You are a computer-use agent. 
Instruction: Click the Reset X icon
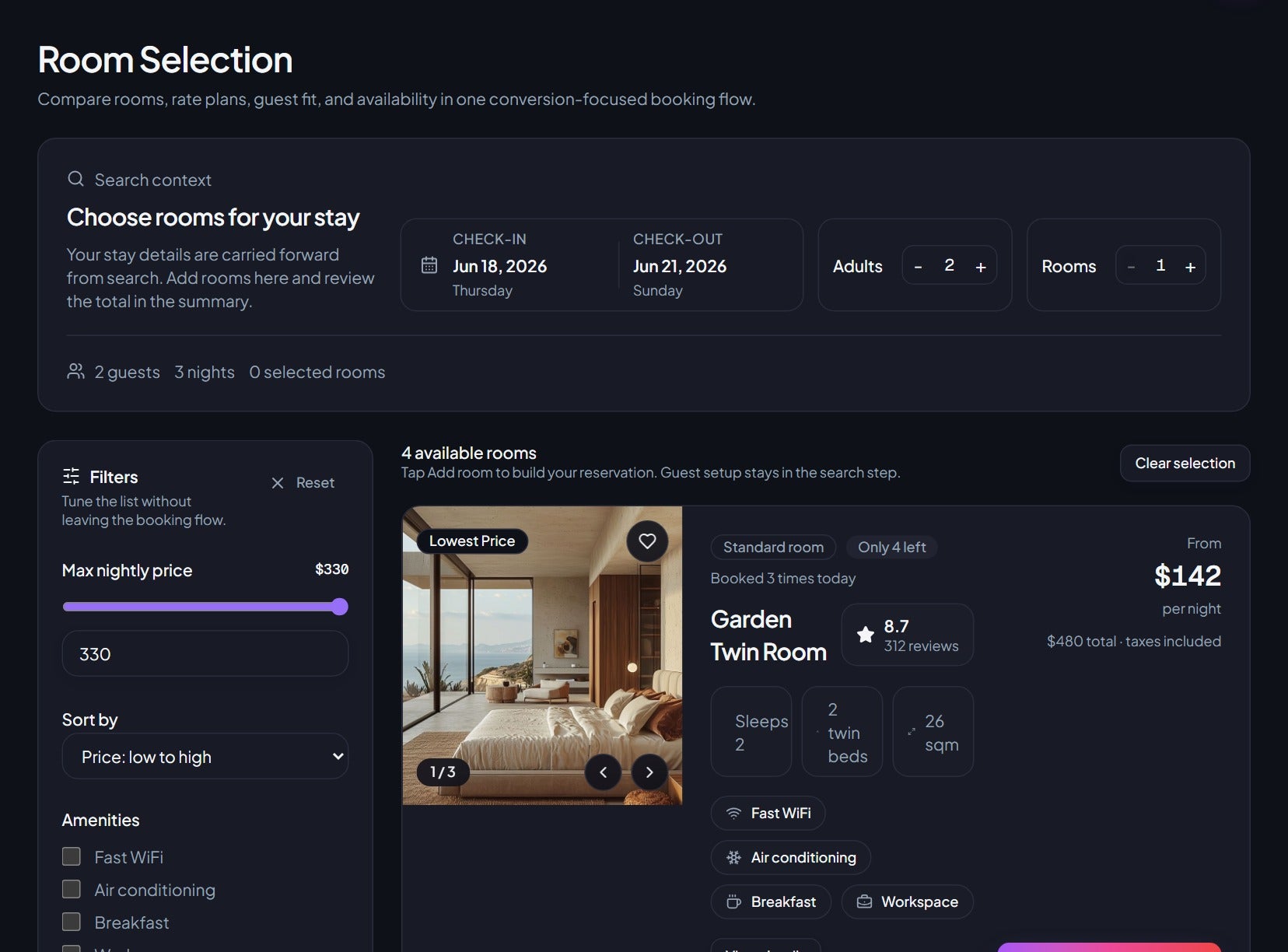pos(278,483)
